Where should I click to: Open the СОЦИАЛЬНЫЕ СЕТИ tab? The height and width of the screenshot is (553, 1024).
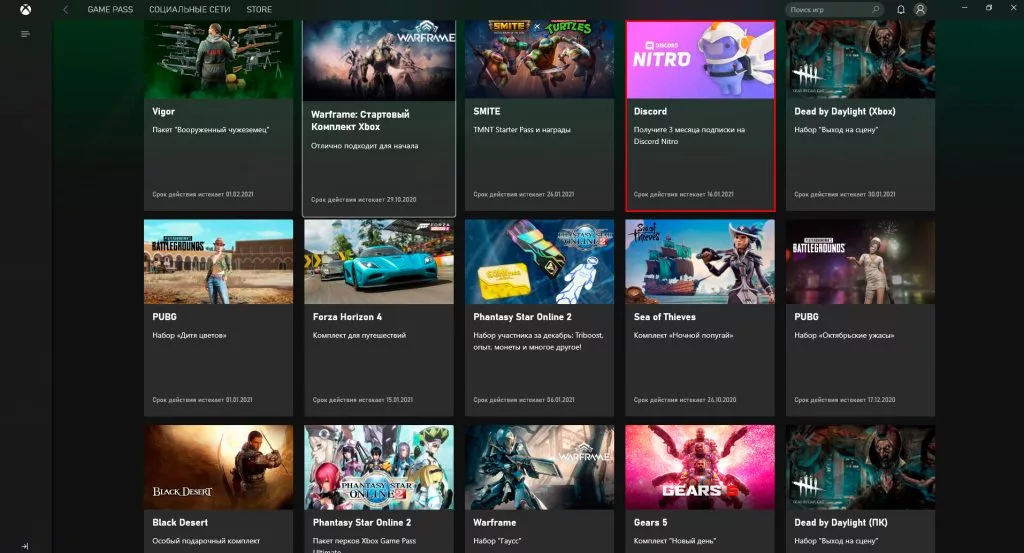point(191,9)
